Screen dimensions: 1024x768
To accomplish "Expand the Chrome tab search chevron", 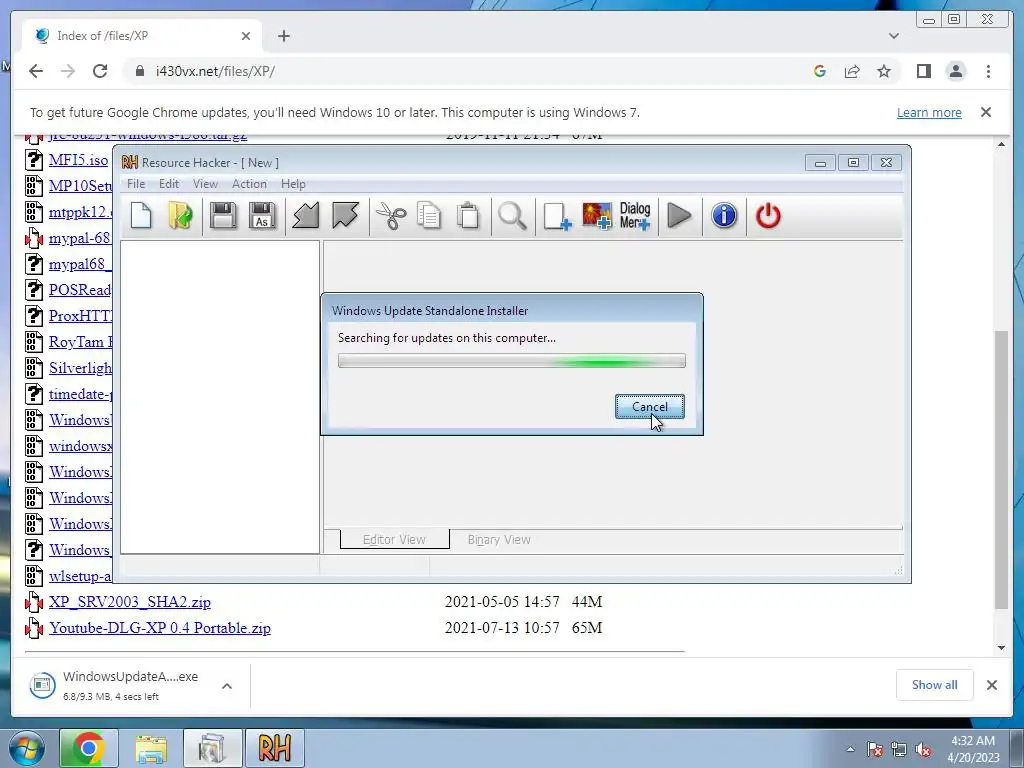I will coord(893,36).
